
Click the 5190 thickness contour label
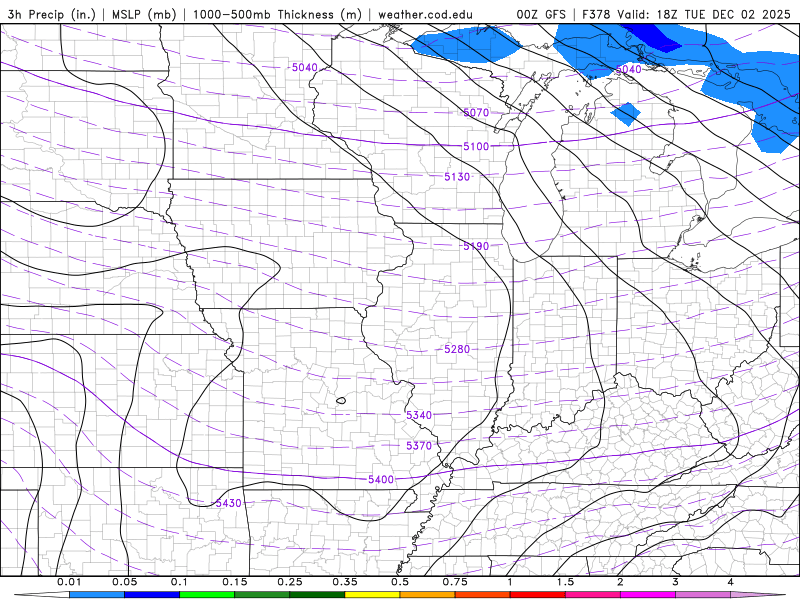476,246
